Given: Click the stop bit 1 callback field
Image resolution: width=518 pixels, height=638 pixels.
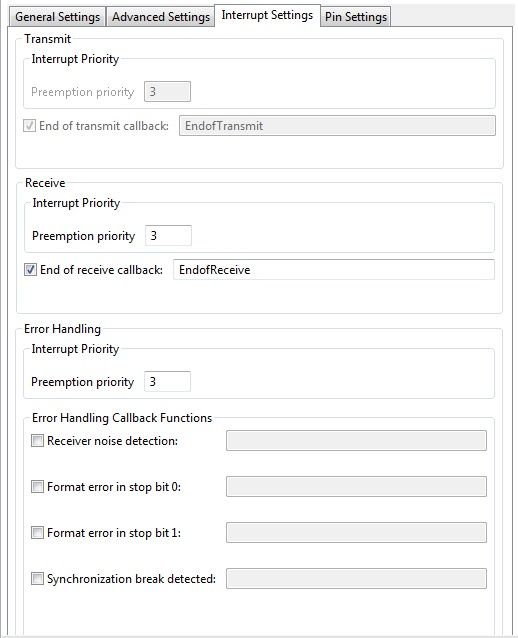Looking at the screenshot, I should click(356, 533).
